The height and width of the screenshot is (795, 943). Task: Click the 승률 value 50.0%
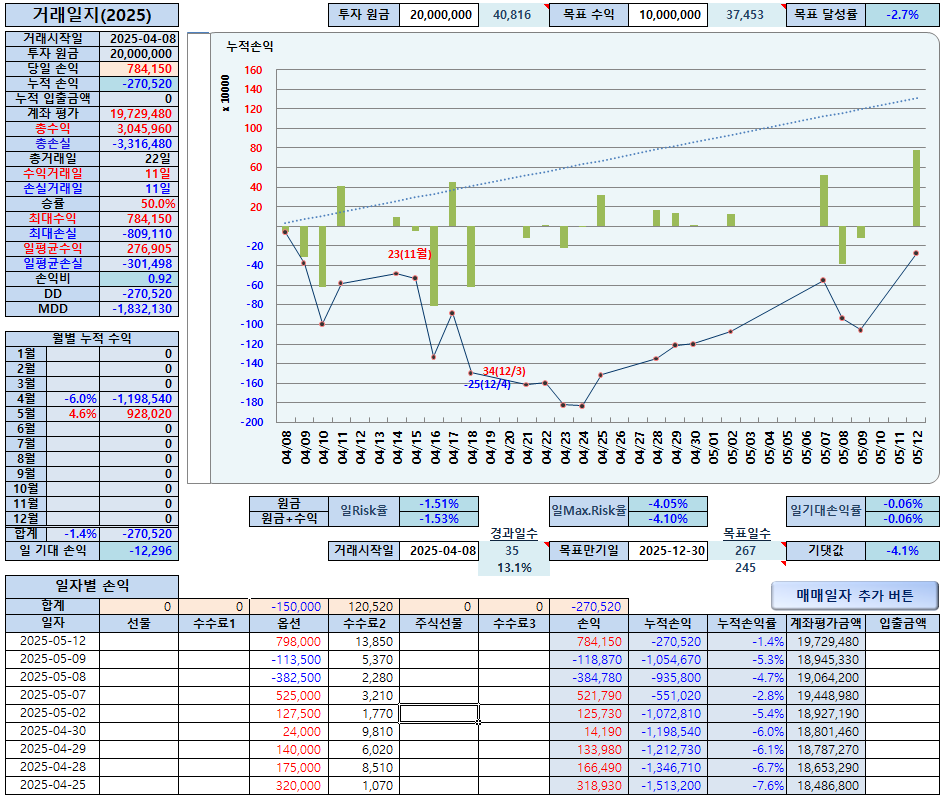click(139, 204)
